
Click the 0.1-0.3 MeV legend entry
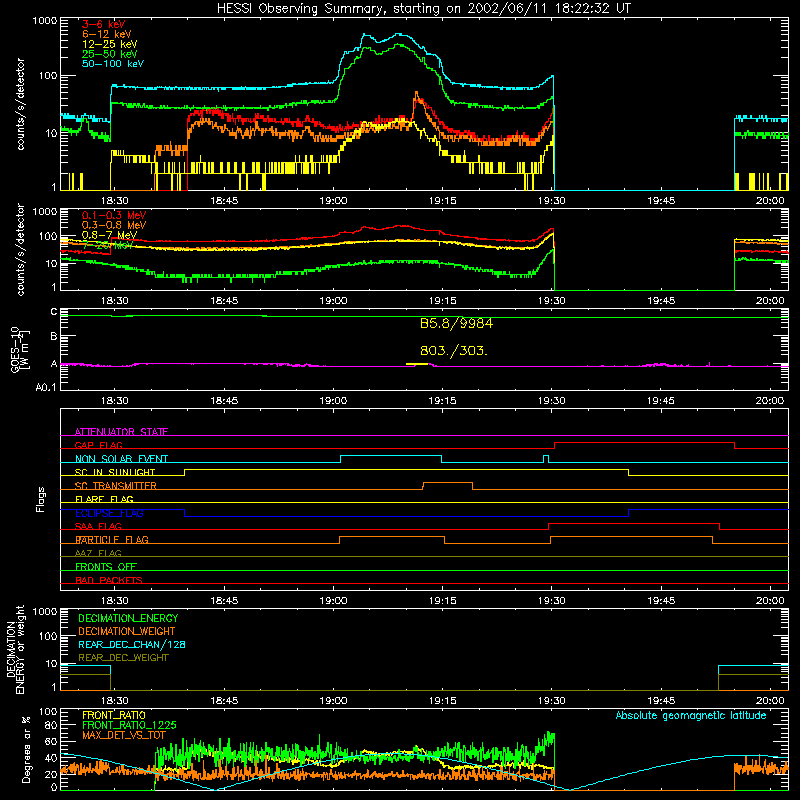pos(114,215)
